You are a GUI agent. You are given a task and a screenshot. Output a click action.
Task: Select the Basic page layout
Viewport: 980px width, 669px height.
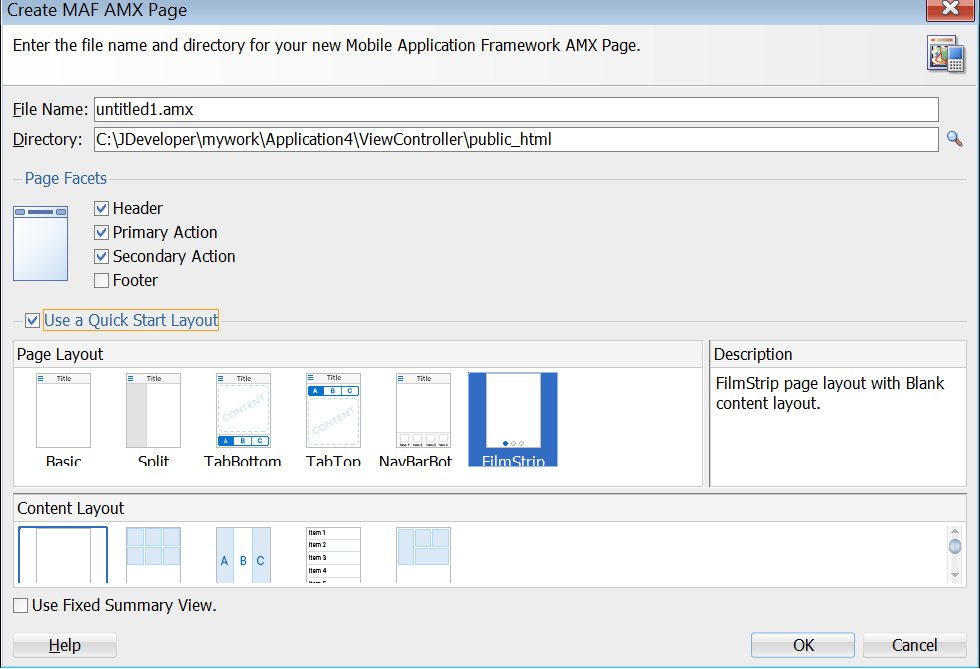[63, 420]
